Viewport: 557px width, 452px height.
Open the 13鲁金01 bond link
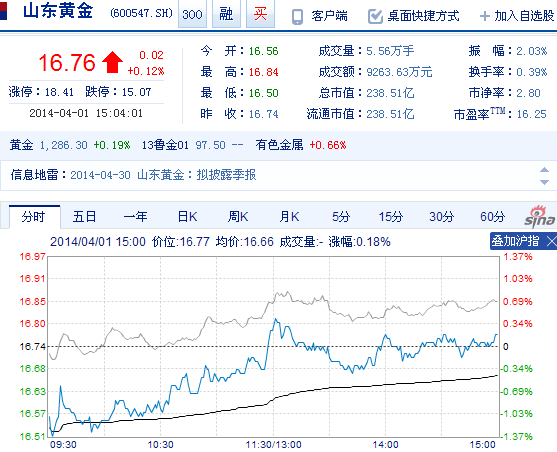coord(165,145)
